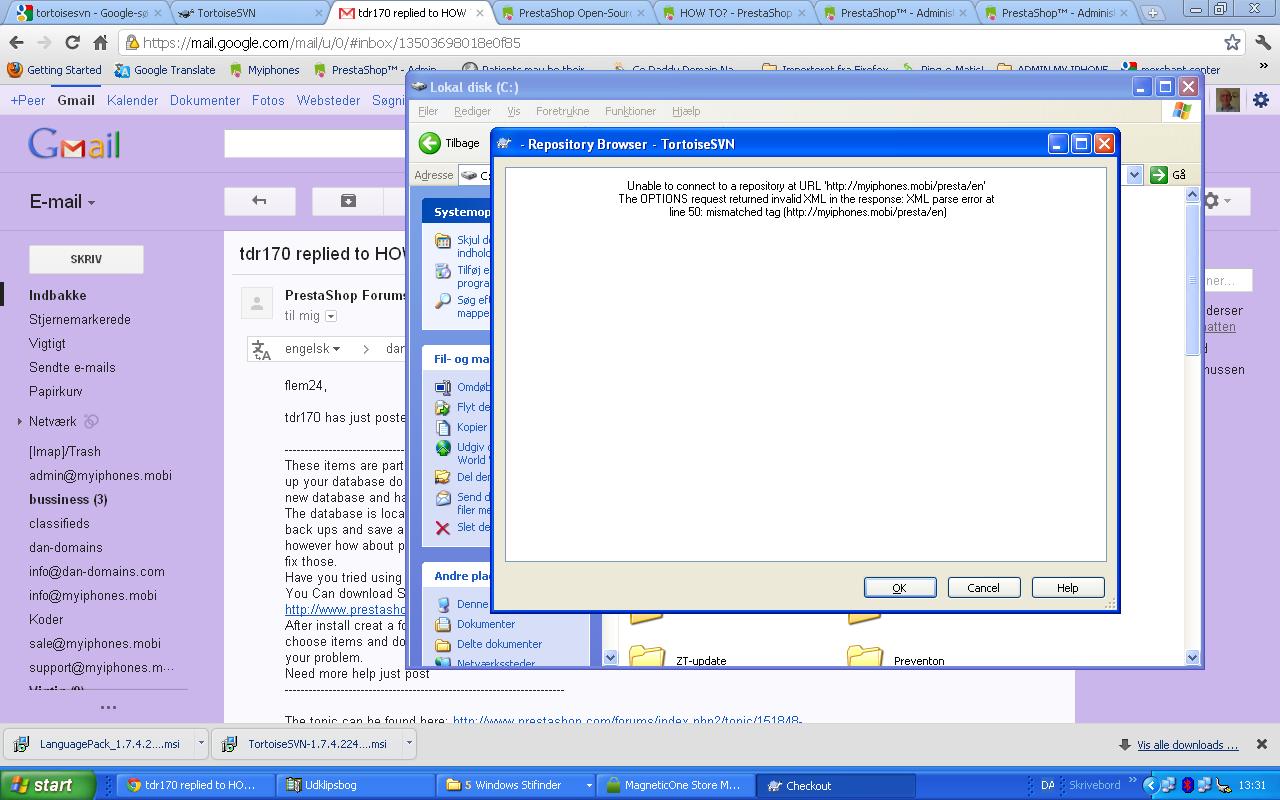Open Windows start menu
Viewport: 1280px width, 800px height.
pyautogui.click(x=47, y=785)
